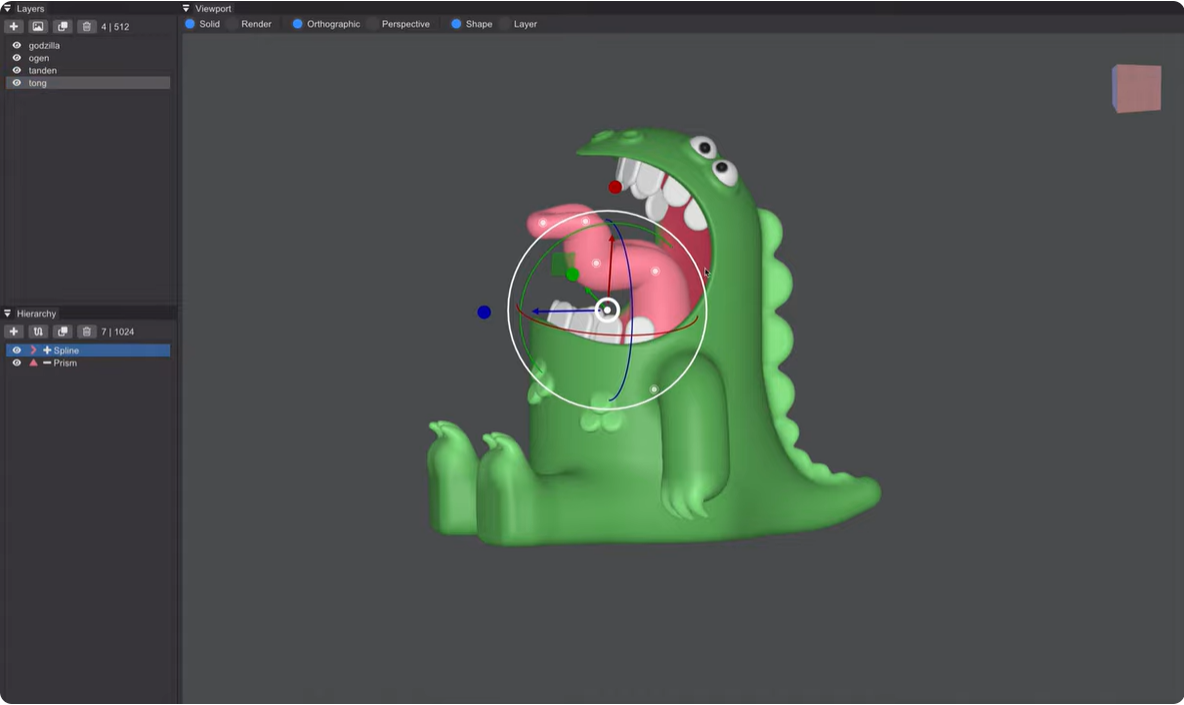The image size is (1184, 705).
Task: Click the red gizmo axis handle dot
Action: pyautogui.click(x=615, y=187)
